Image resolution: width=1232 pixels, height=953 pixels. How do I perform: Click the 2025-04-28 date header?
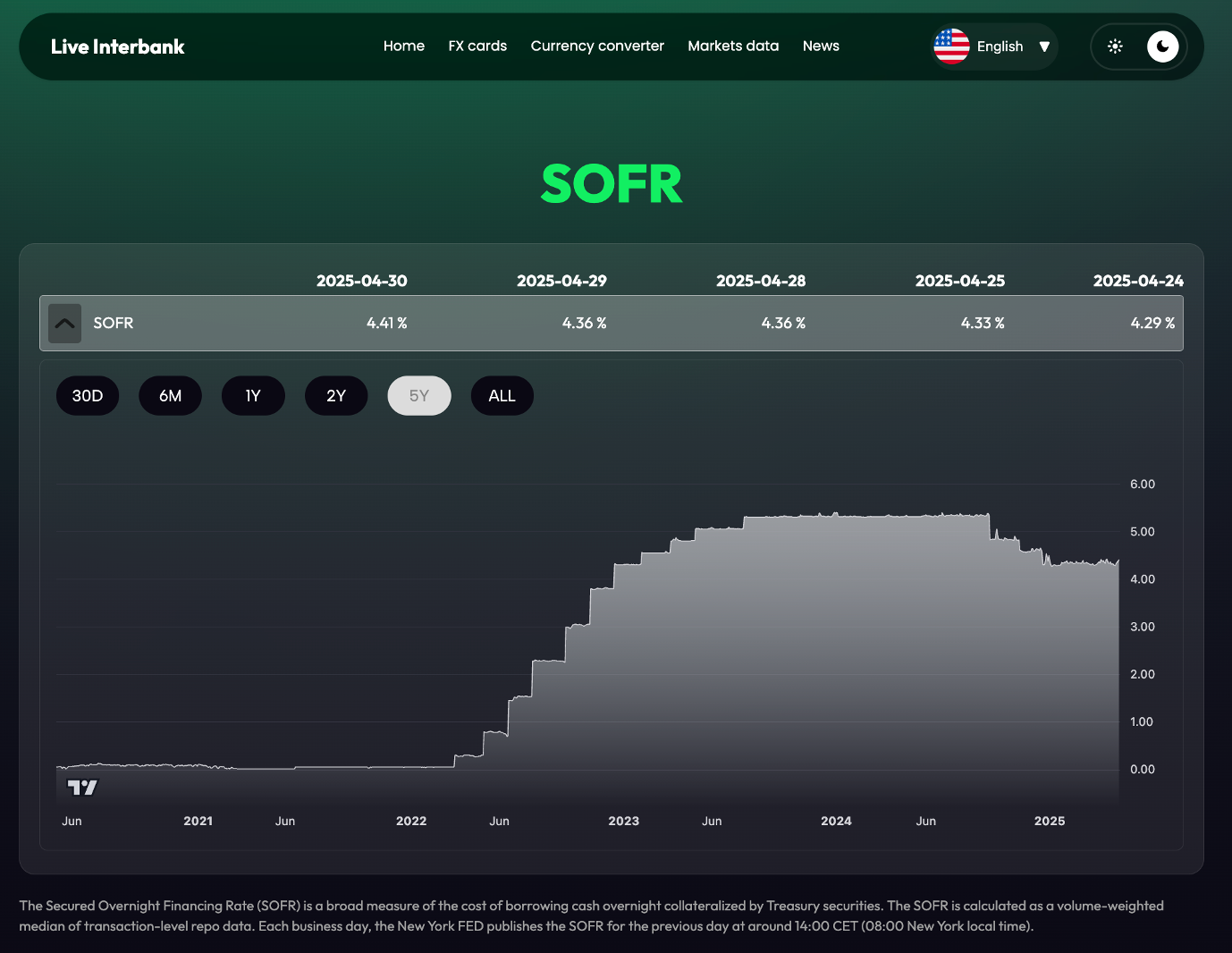[761, 281]
